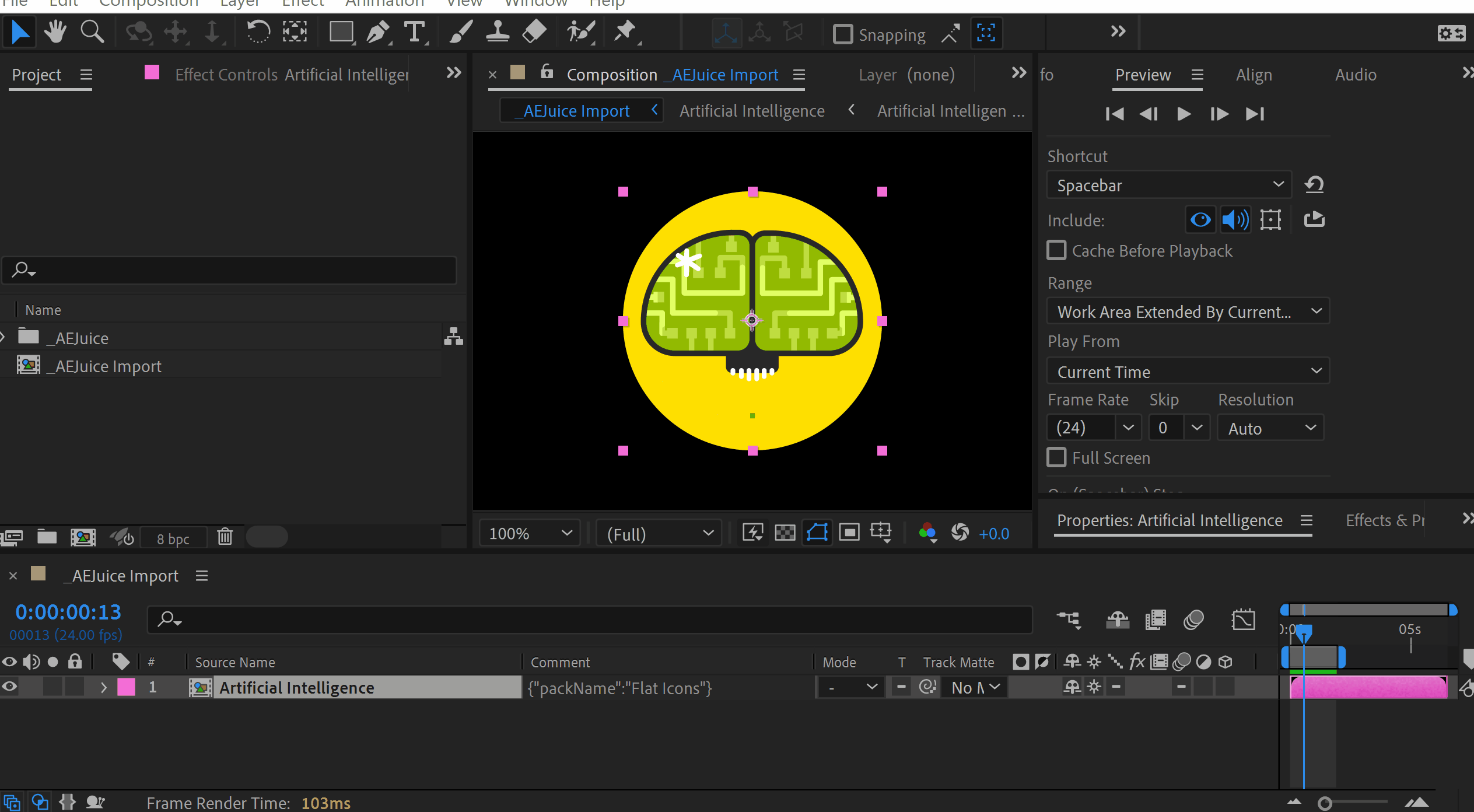Image resolution: width=1474 pixels, height=812 pixels.
Task: Toggle the transparency grid in the viewer
Action: point(785,533)
